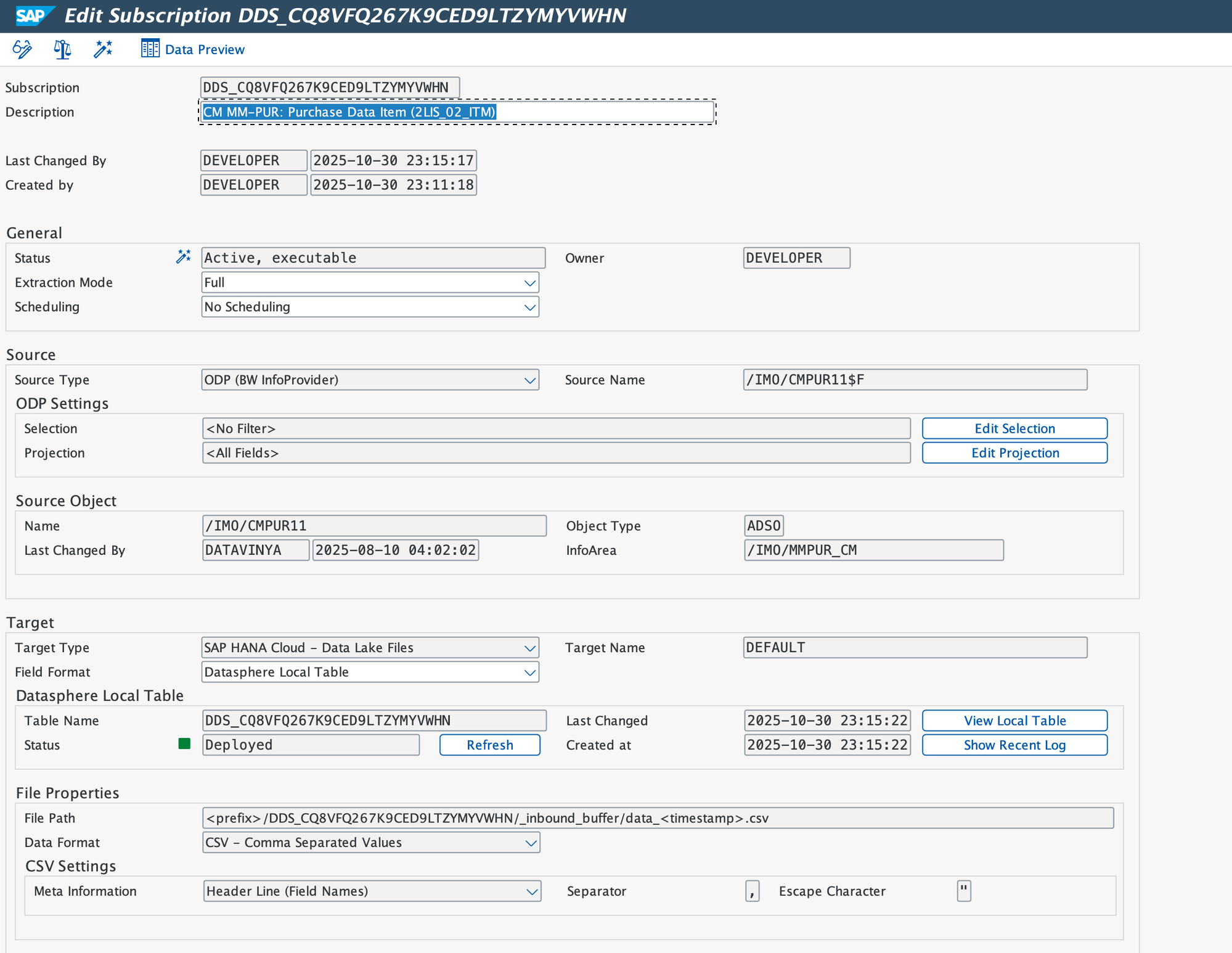Open the Data Format dropdown
1232x953 pixels.
click(531, 843)
